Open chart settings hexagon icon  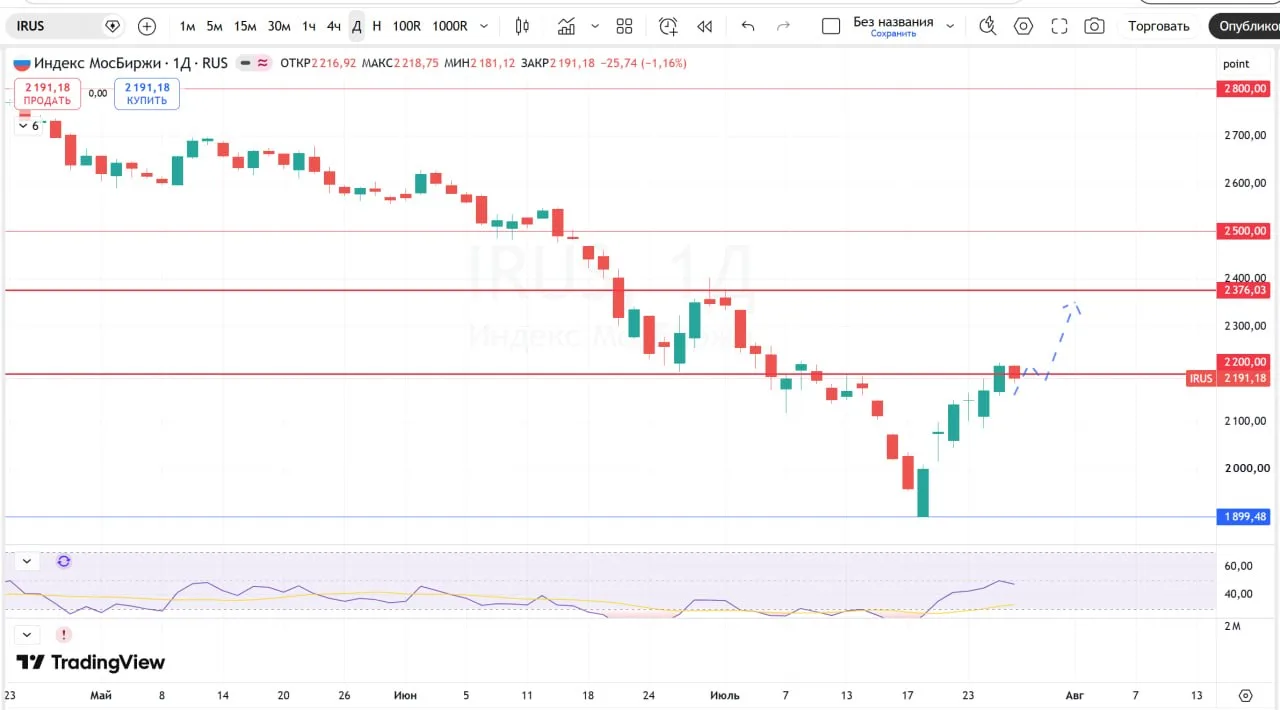coord(1023,26)
